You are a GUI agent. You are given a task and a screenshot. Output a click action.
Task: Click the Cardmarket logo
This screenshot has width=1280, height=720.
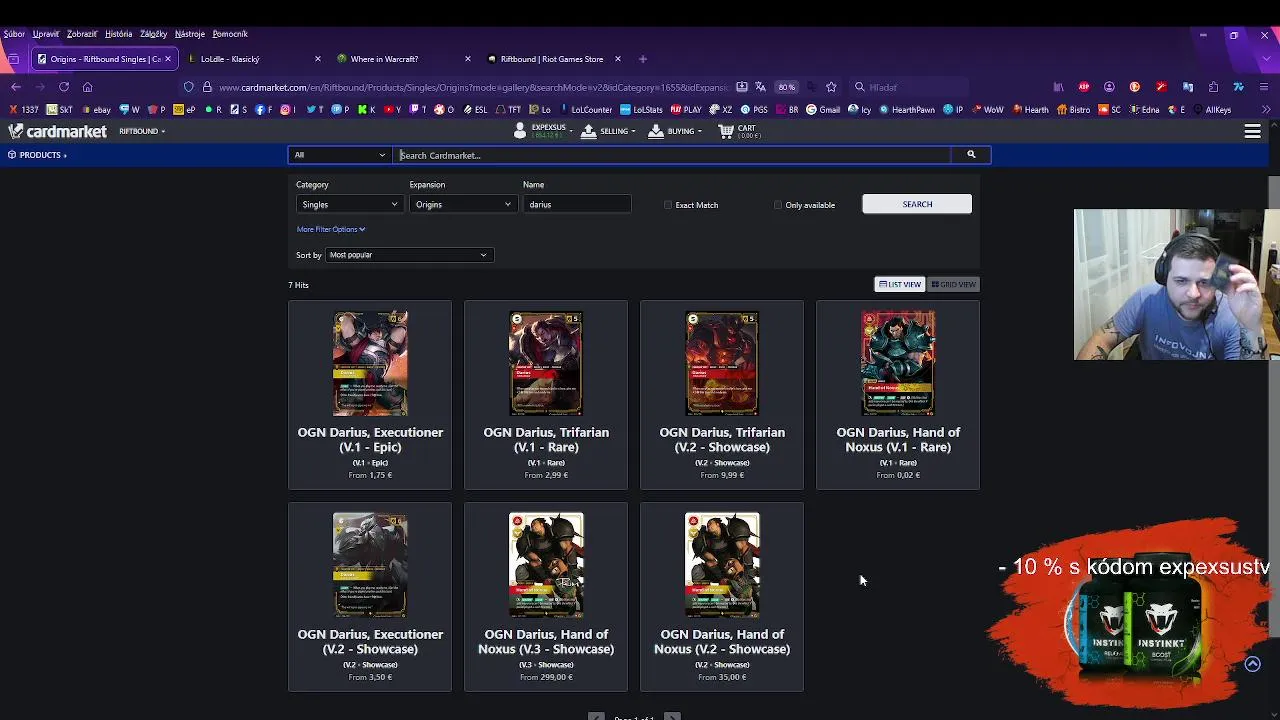57,131
